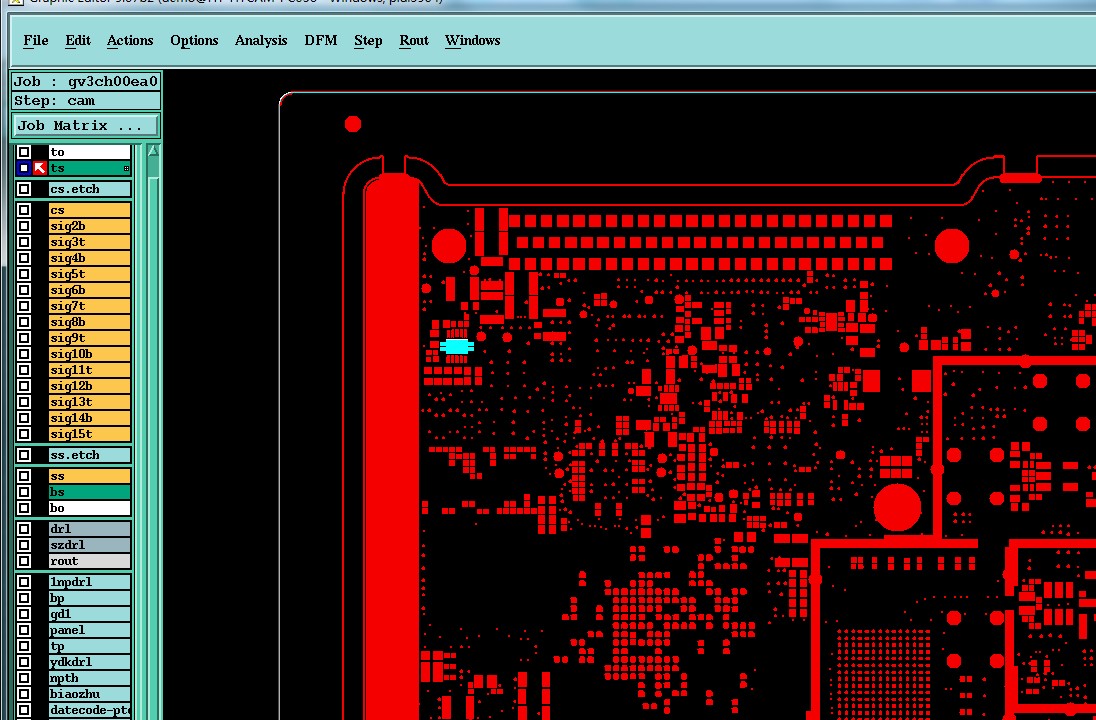The height and width of the screenshot is (720, 1096).
Task: Open the Windows menu
Action: point(473,41)
